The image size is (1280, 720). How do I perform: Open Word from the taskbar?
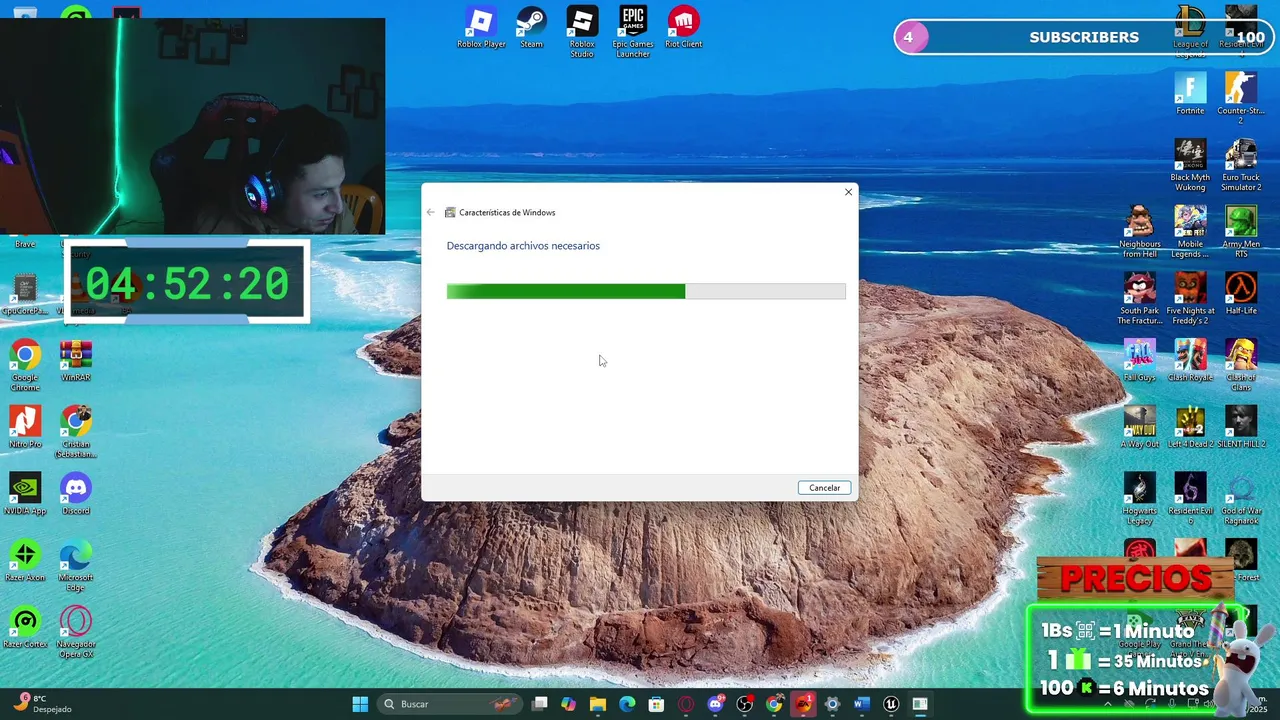(x=862, y=704)
